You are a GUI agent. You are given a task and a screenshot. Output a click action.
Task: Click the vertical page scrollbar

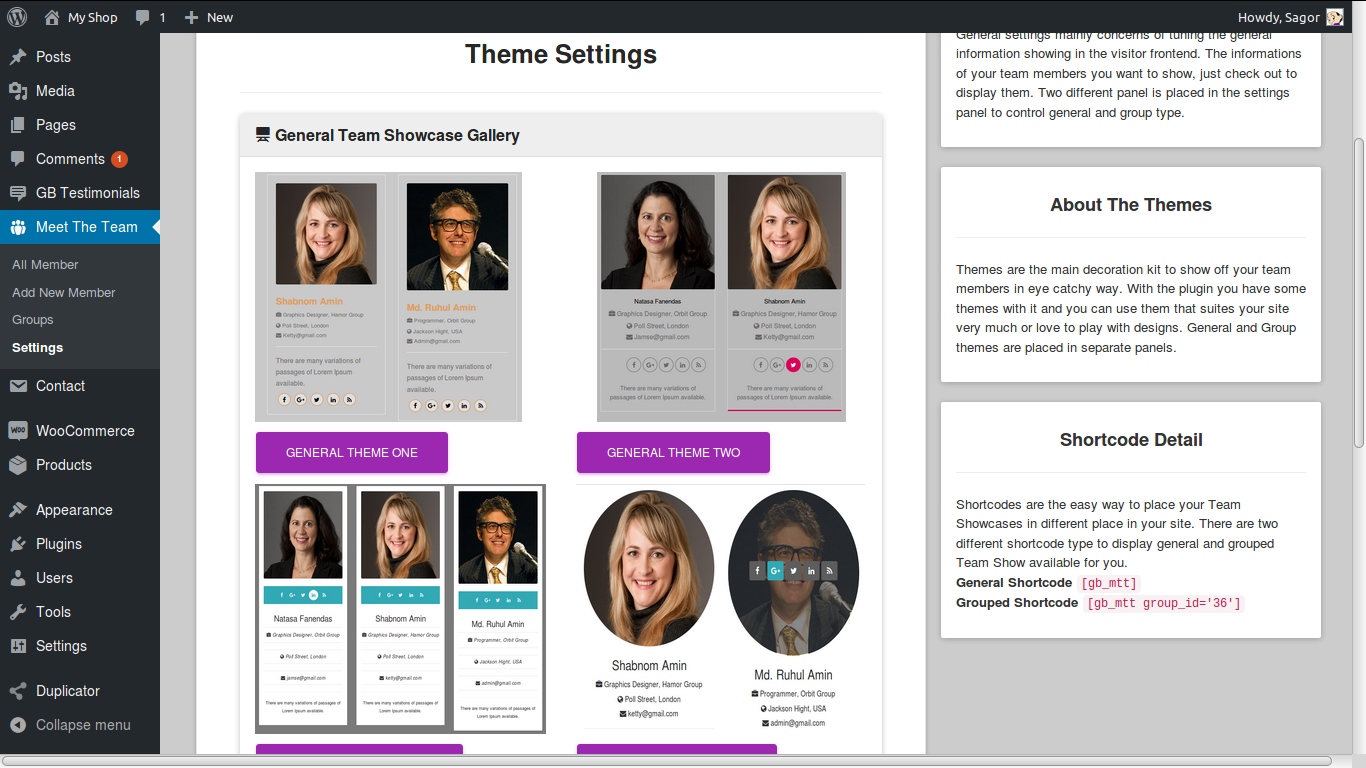tap(1358, 294)
